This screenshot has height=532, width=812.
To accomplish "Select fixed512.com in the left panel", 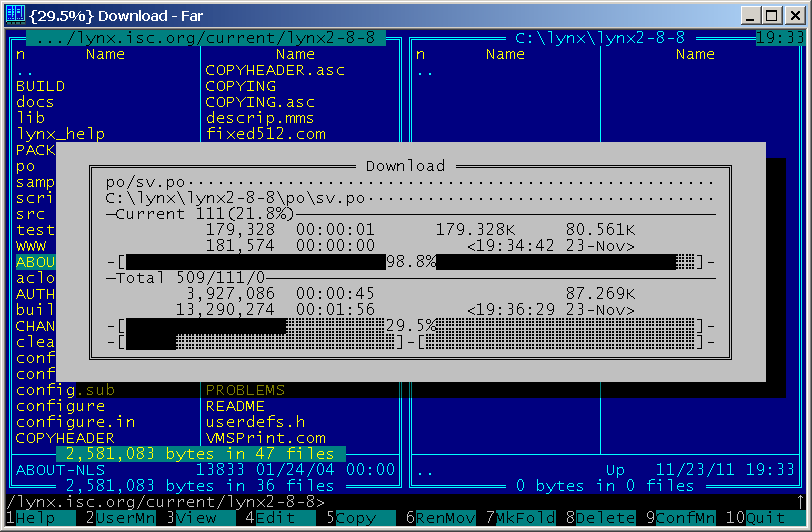I will 266,134.
